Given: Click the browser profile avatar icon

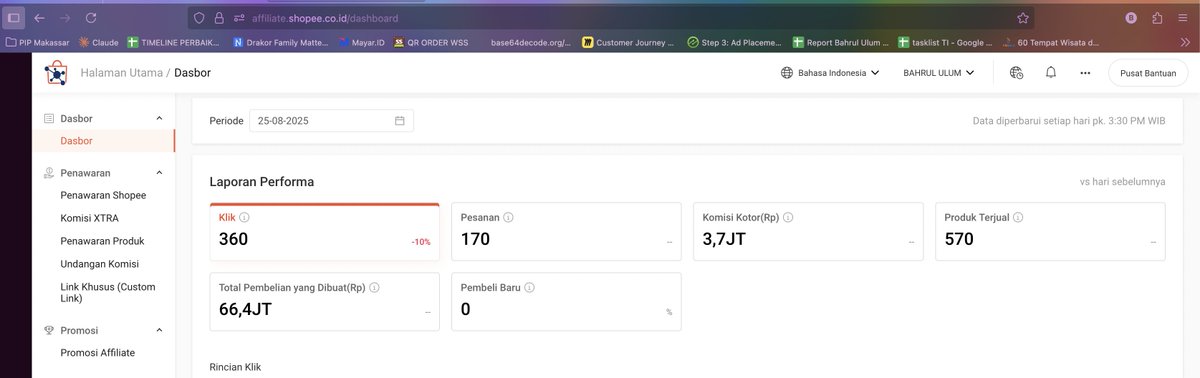Looking at the screenshot, I should click(x=1131, y=18).
